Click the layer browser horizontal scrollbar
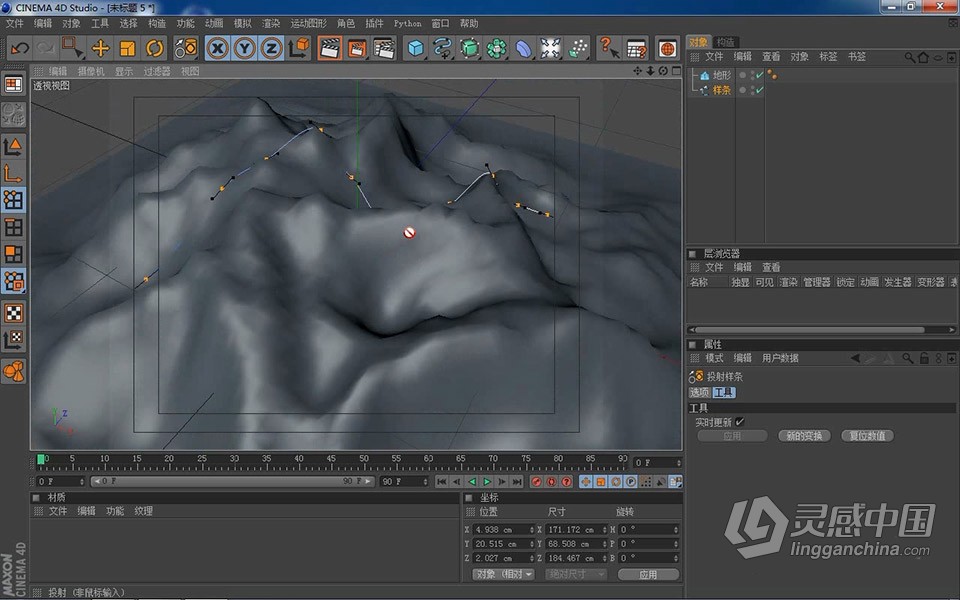This screenshot has height=600, width=960. click(809, 329)
